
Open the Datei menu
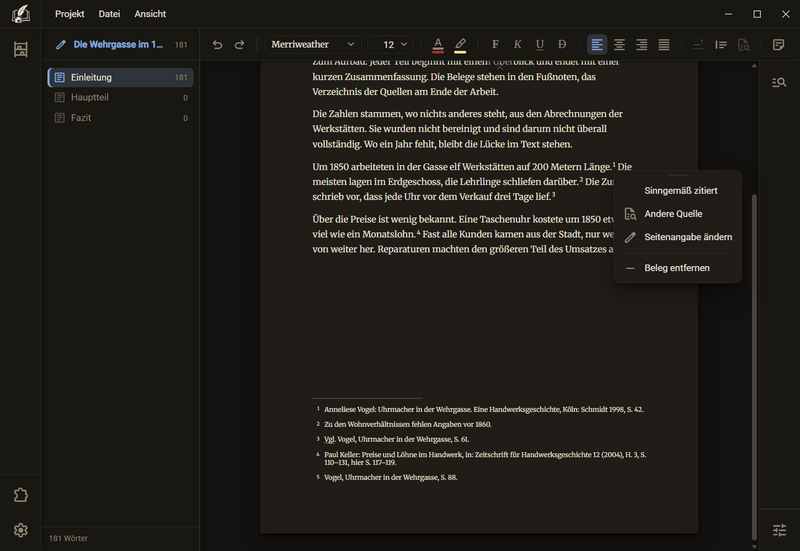coord(109,14)
